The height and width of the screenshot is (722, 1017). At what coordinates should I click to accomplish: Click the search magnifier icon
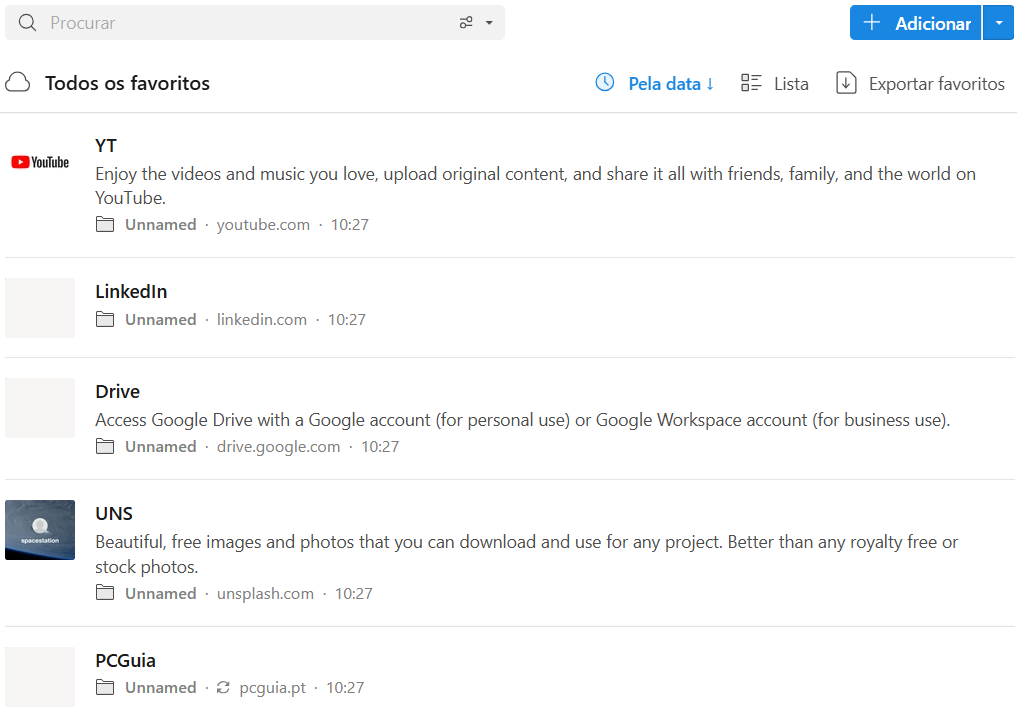(27, 23)
